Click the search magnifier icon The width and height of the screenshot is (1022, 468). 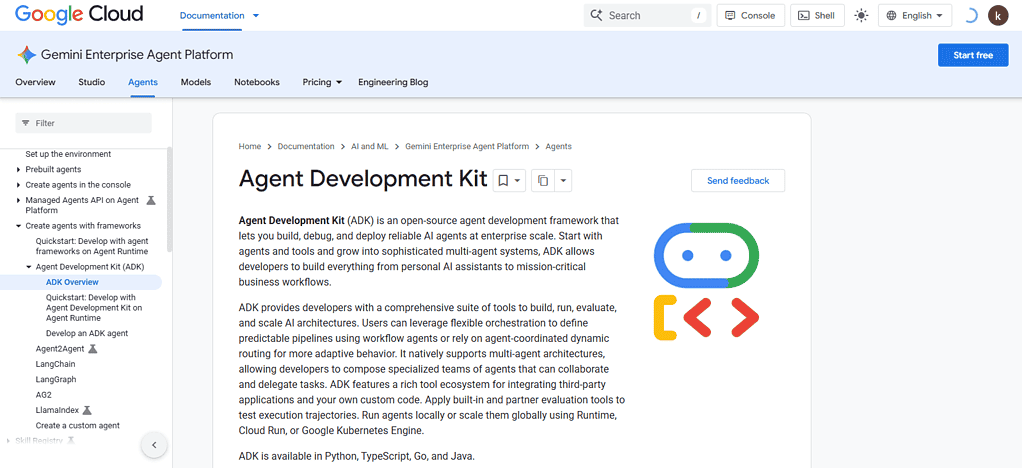point(596,15)
